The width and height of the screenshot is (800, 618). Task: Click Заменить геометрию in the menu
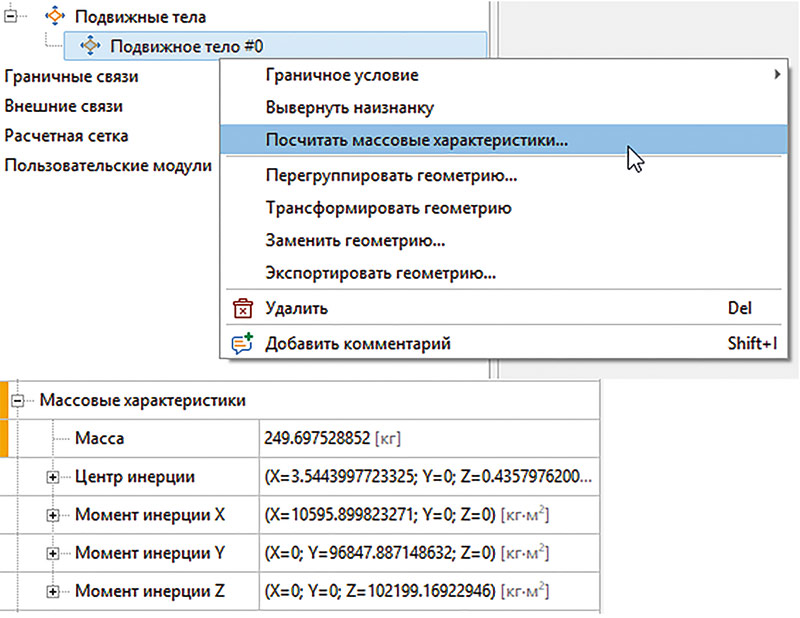tap(355, 241)
